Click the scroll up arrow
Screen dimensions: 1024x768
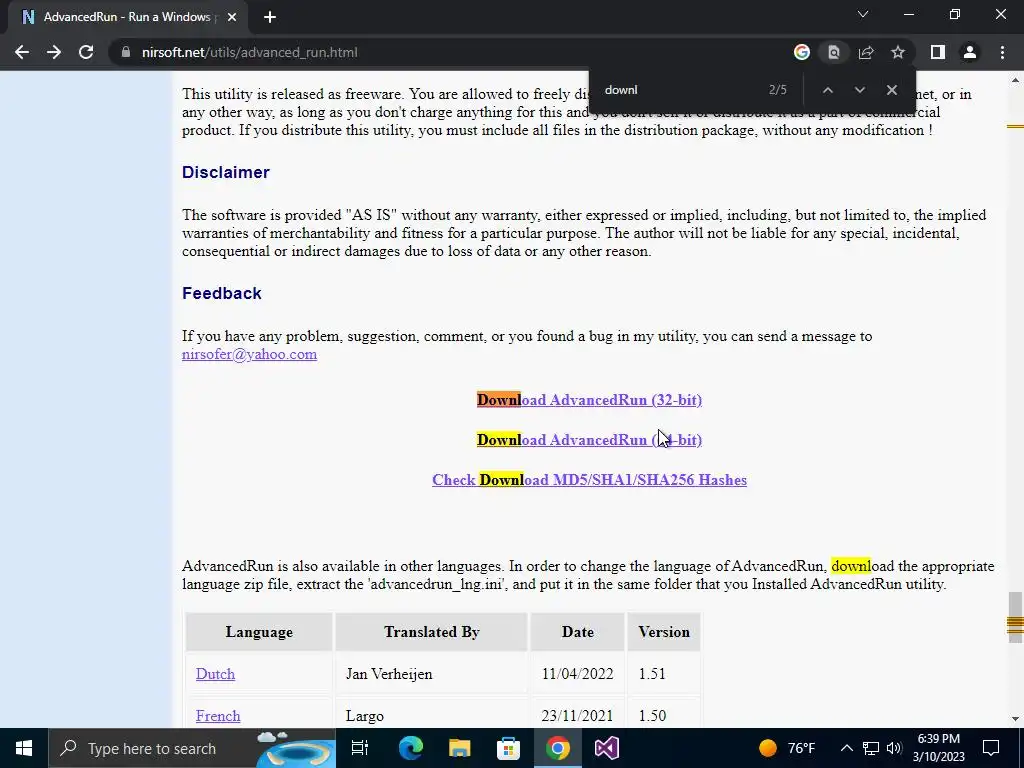pos(1015,80)
